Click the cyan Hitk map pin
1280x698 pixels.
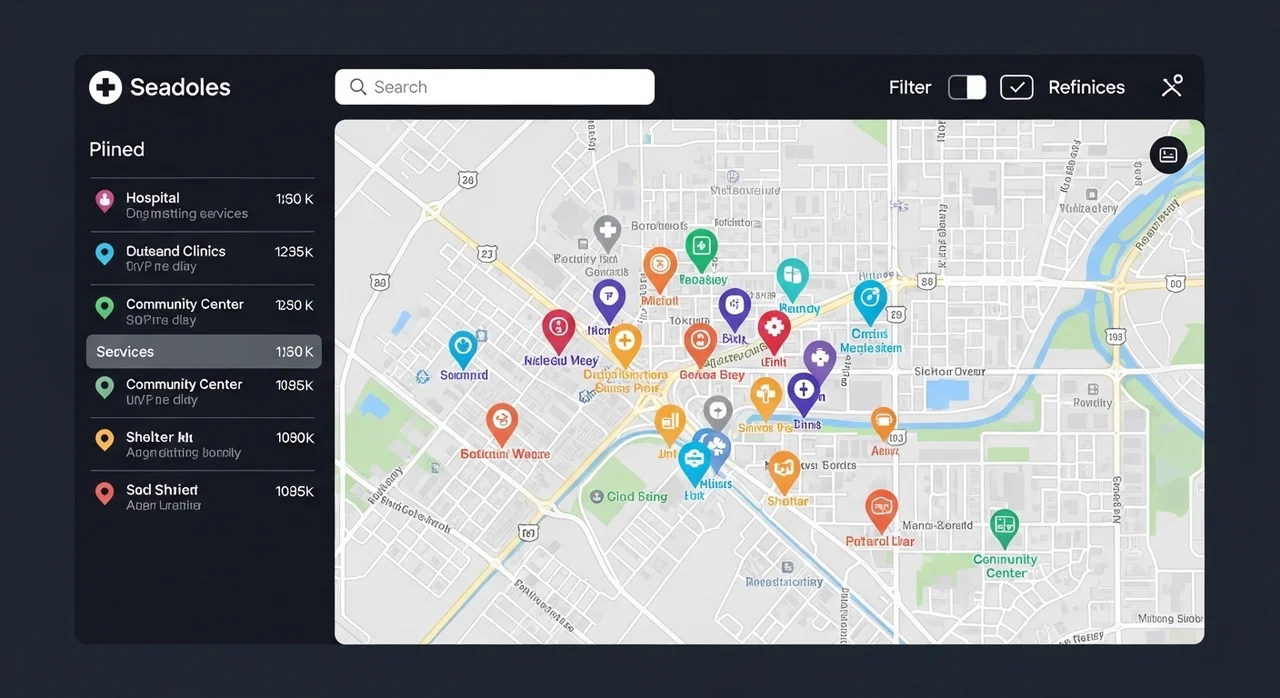[694, 464]
